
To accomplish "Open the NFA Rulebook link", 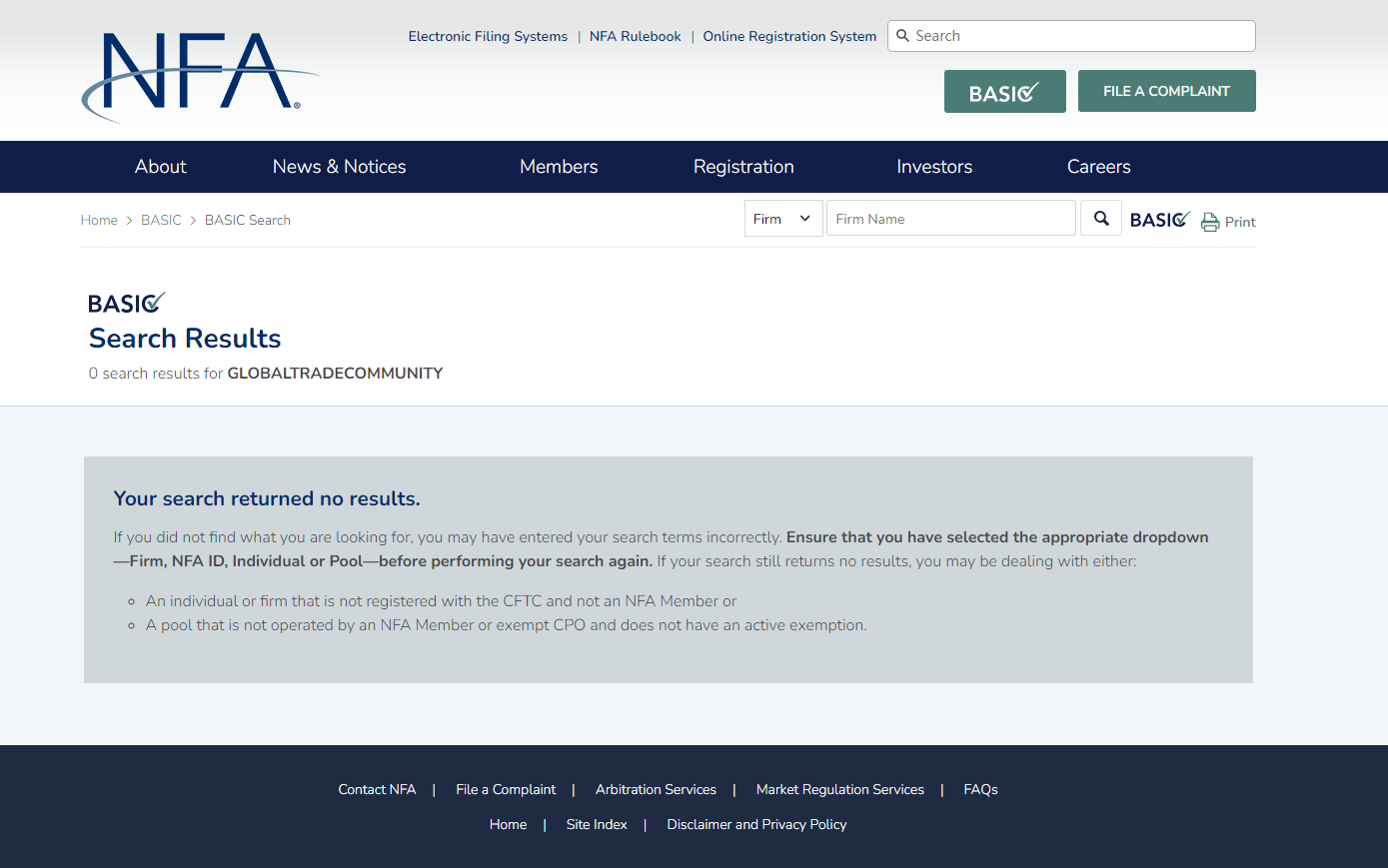I will point(635,37).
